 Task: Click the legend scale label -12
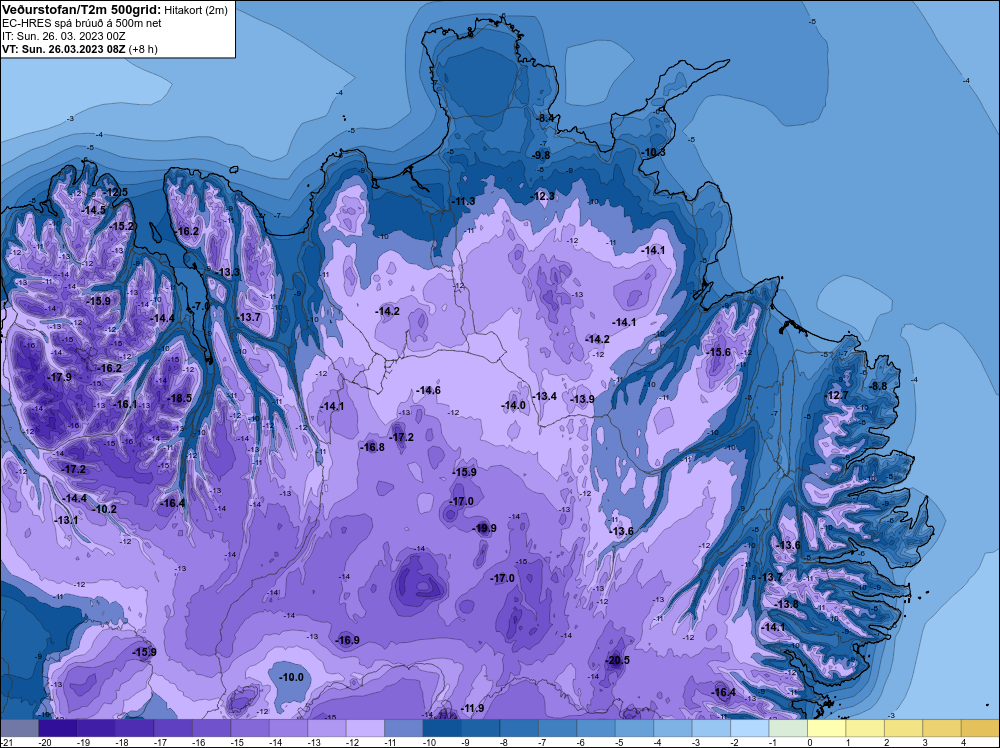point(353,742)
